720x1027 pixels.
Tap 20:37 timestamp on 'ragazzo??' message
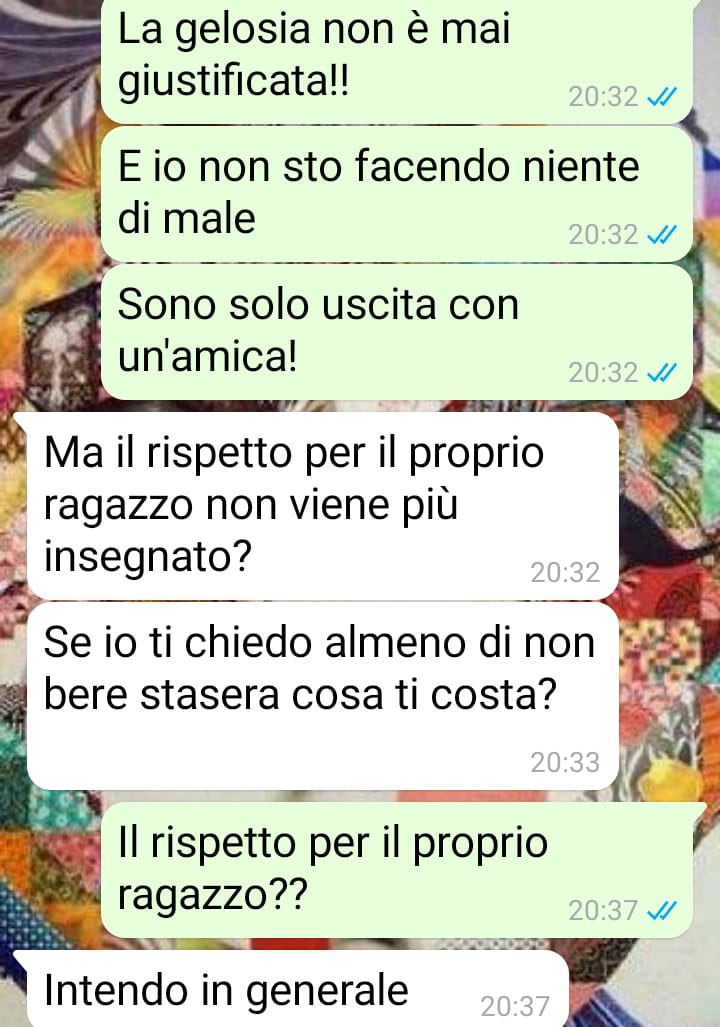pos(603,911)
